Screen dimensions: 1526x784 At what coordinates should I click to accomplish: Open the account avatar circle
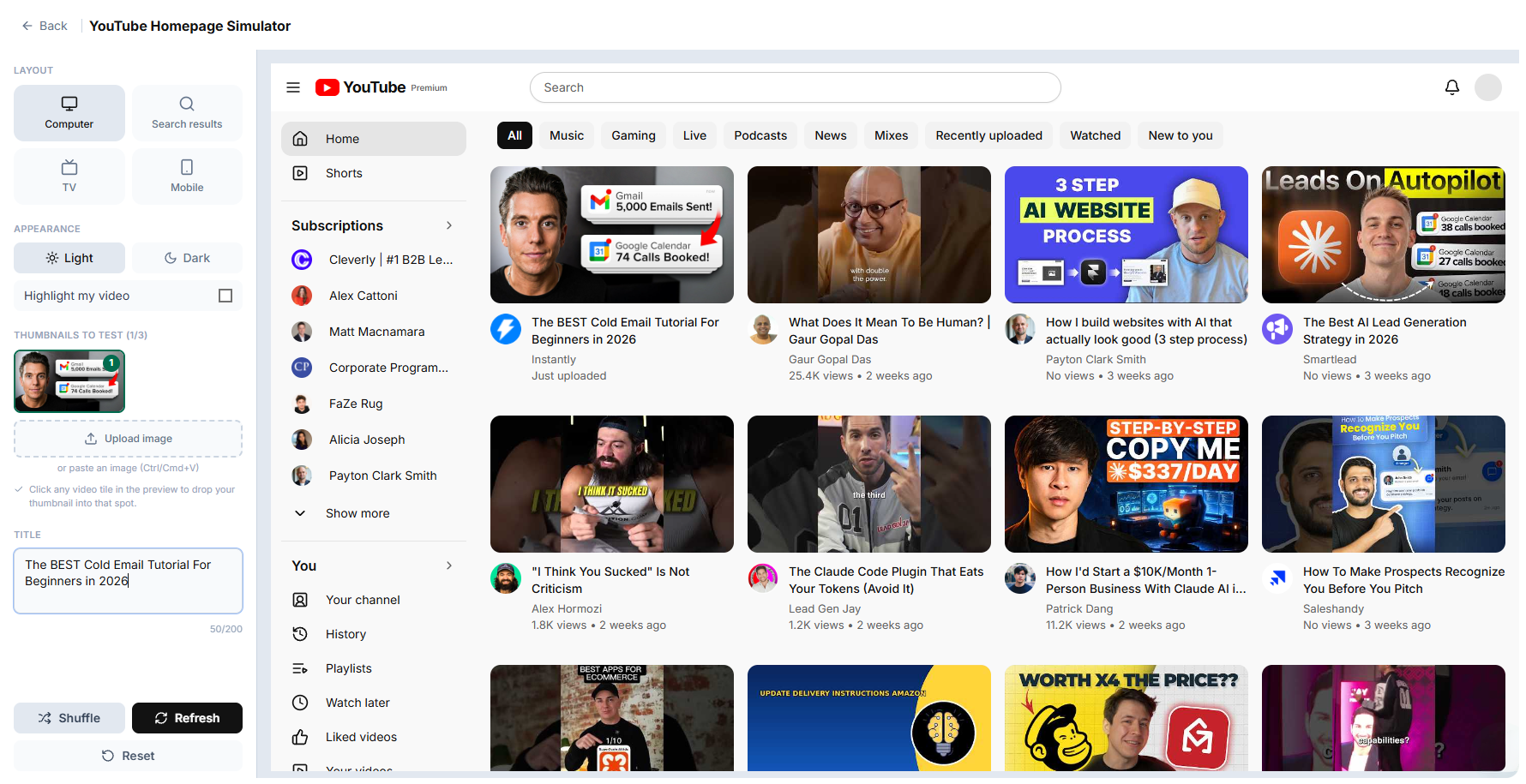[1488, 87]
